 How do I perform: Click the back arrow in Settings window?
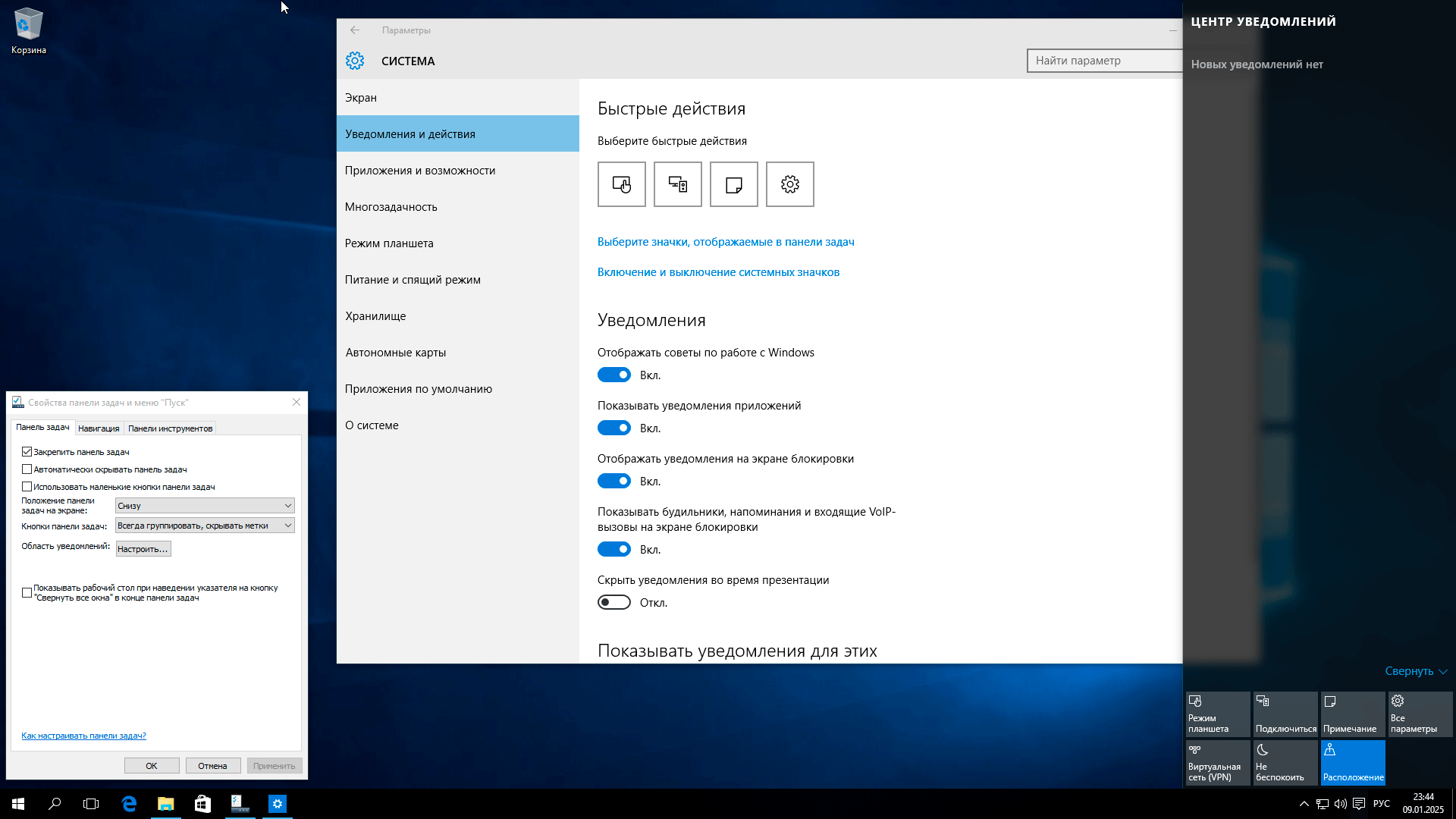(x=355, y=30)
